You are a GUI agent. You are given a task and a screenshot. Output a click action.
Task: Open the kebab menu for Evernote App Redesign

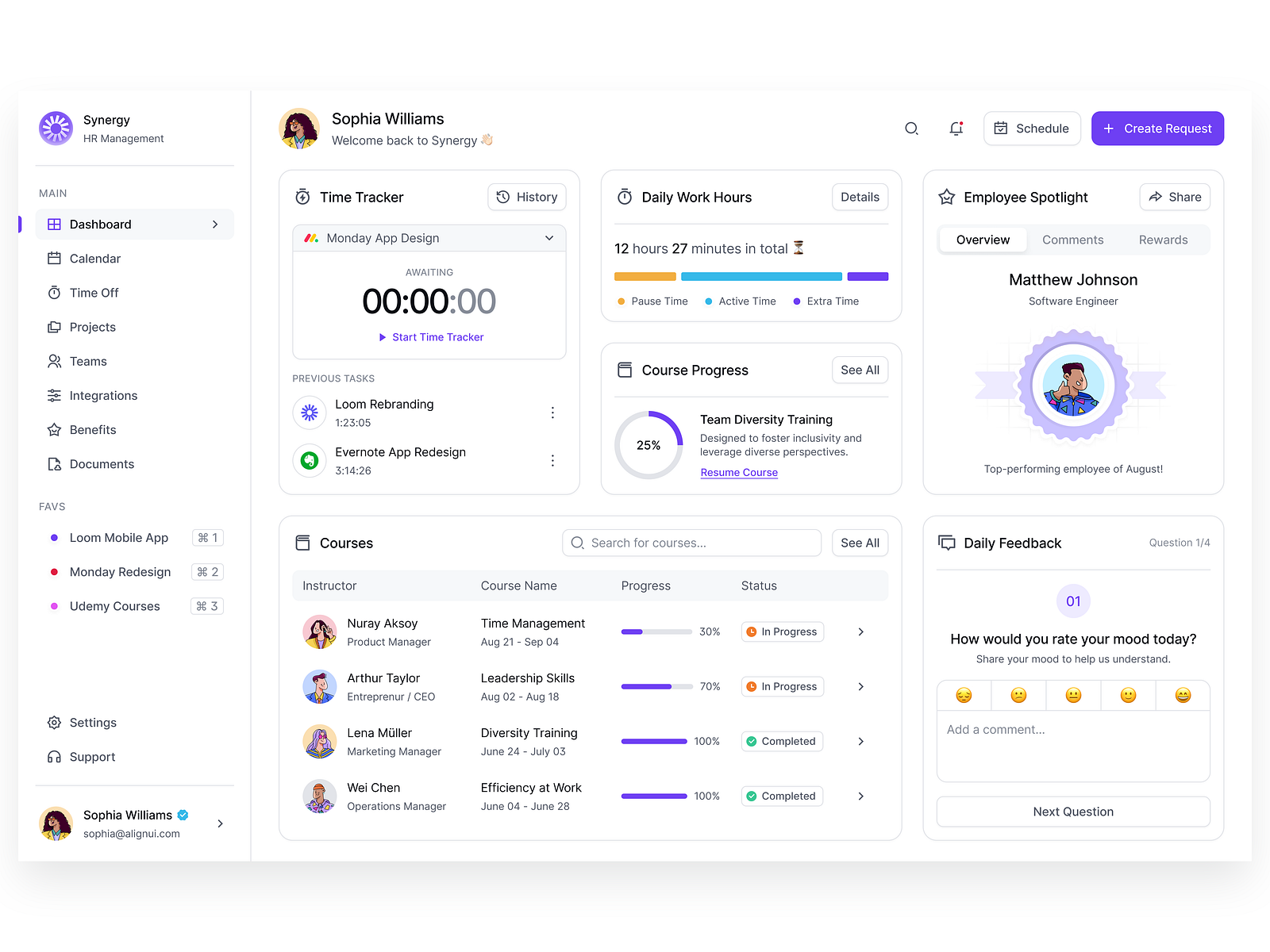pos(552,460)
